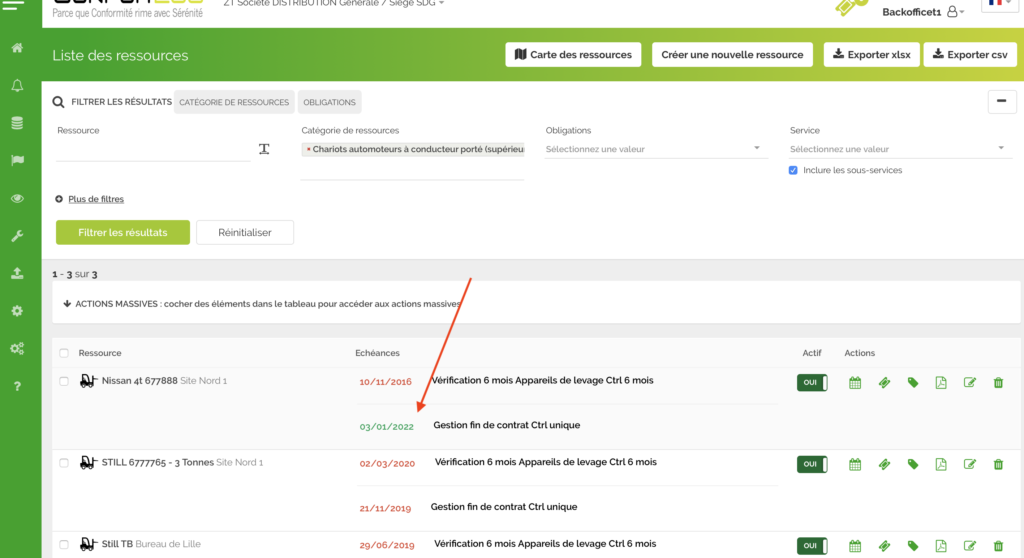Delete the Nissan 4t 677888 resource
The height and width of the screenshot is (558, 1024).
click(998, 382)
